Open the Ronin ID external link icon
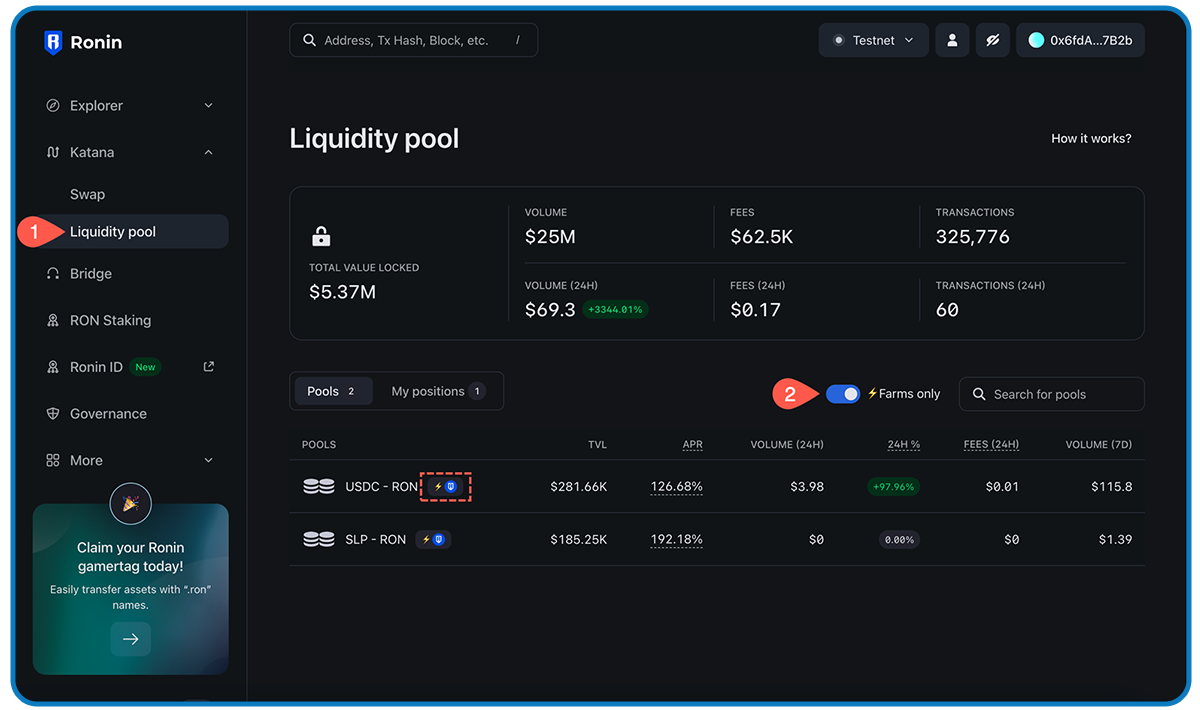The height and width of the screenshot is (710, 1200). [x=208, y=367]
